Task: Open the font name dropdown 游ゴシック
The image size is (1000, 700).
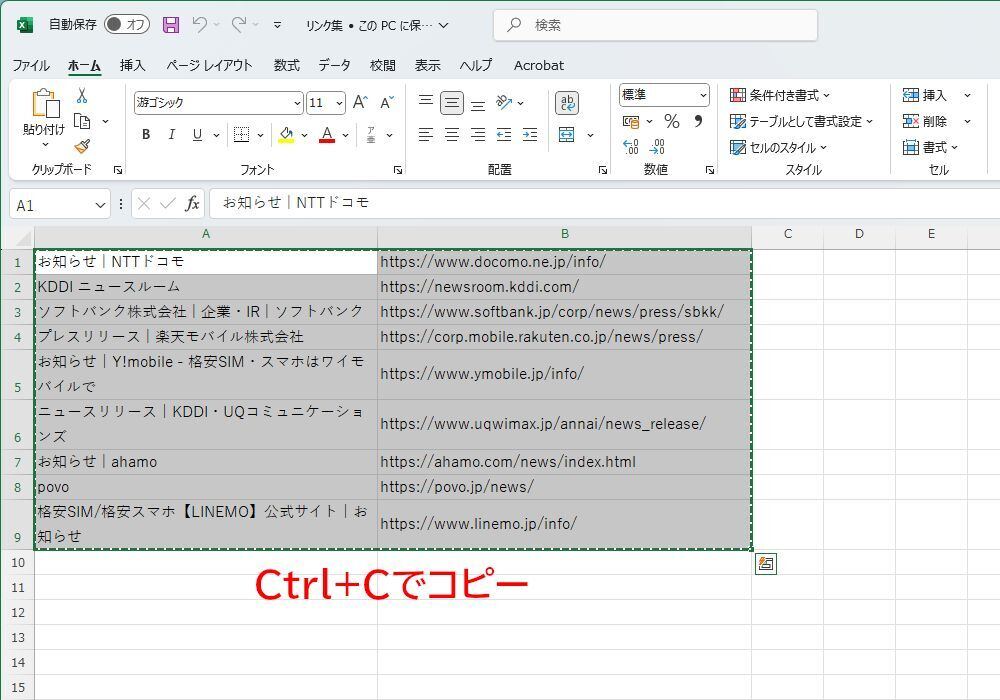Action: pyautogui.click(x=297, y=103)
